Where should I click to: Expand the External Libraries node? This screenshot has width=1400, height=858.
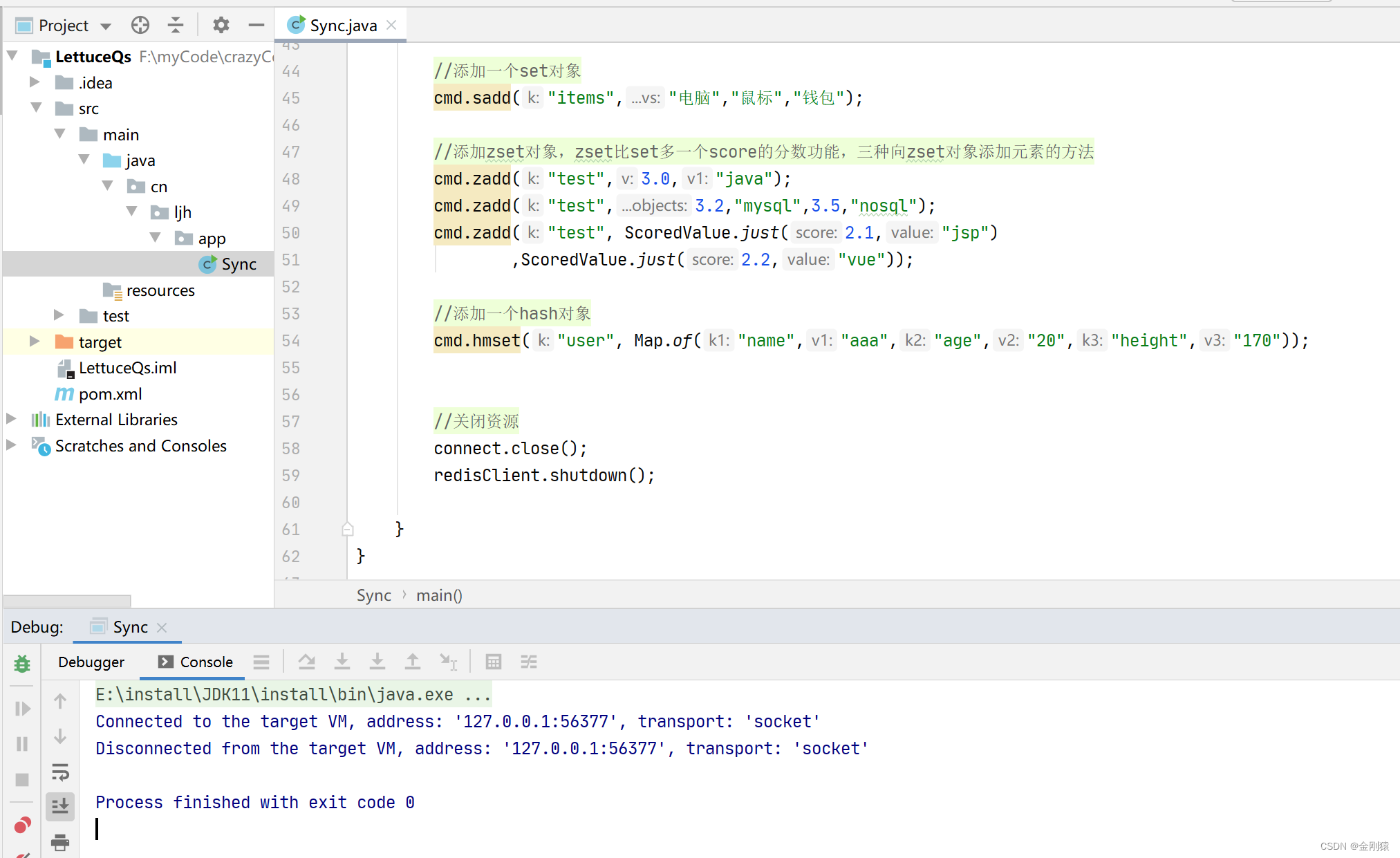[x=10, y=420]
